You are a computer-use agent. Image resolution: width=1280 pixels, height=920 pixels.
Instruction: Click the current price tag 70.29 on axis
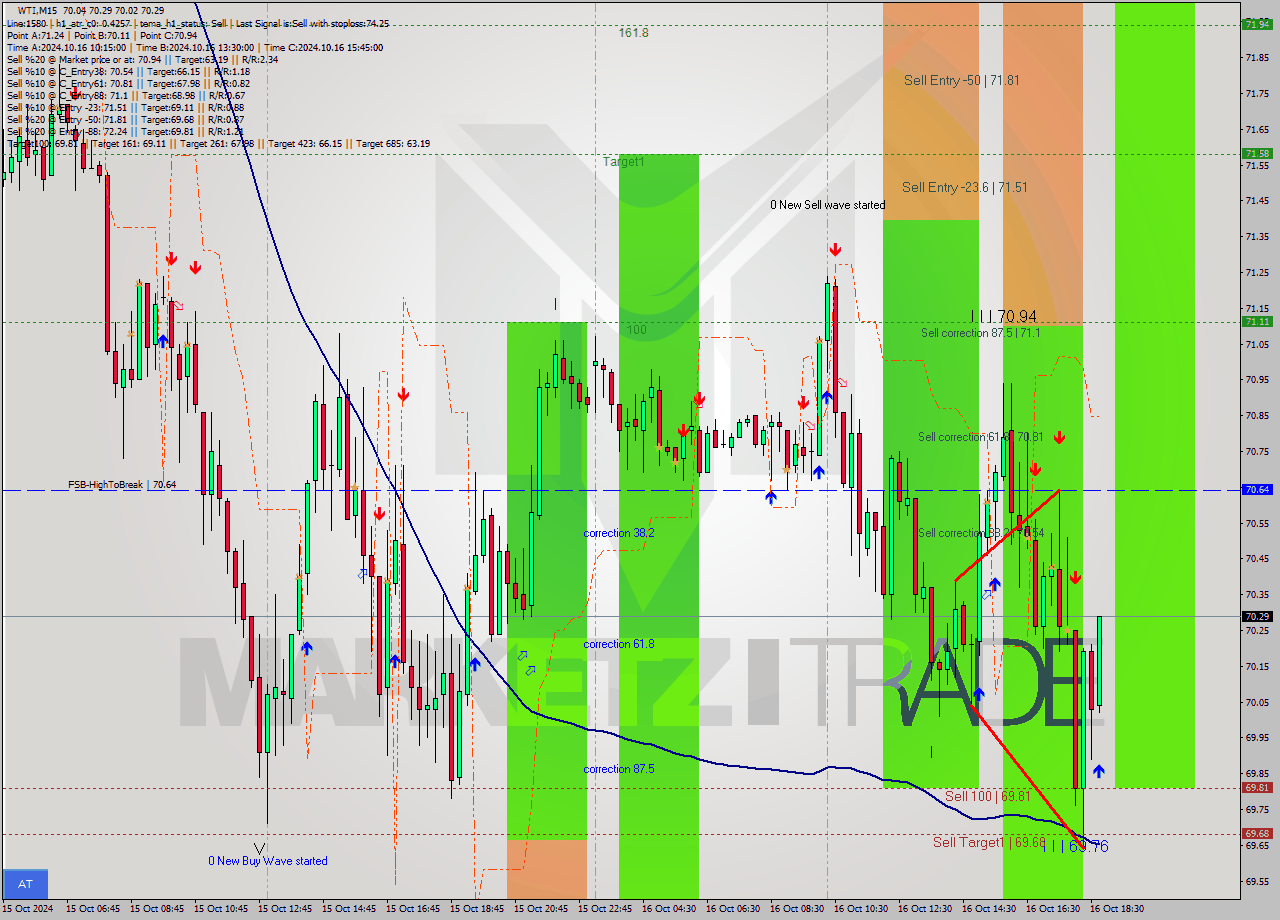pos(1257,617)
